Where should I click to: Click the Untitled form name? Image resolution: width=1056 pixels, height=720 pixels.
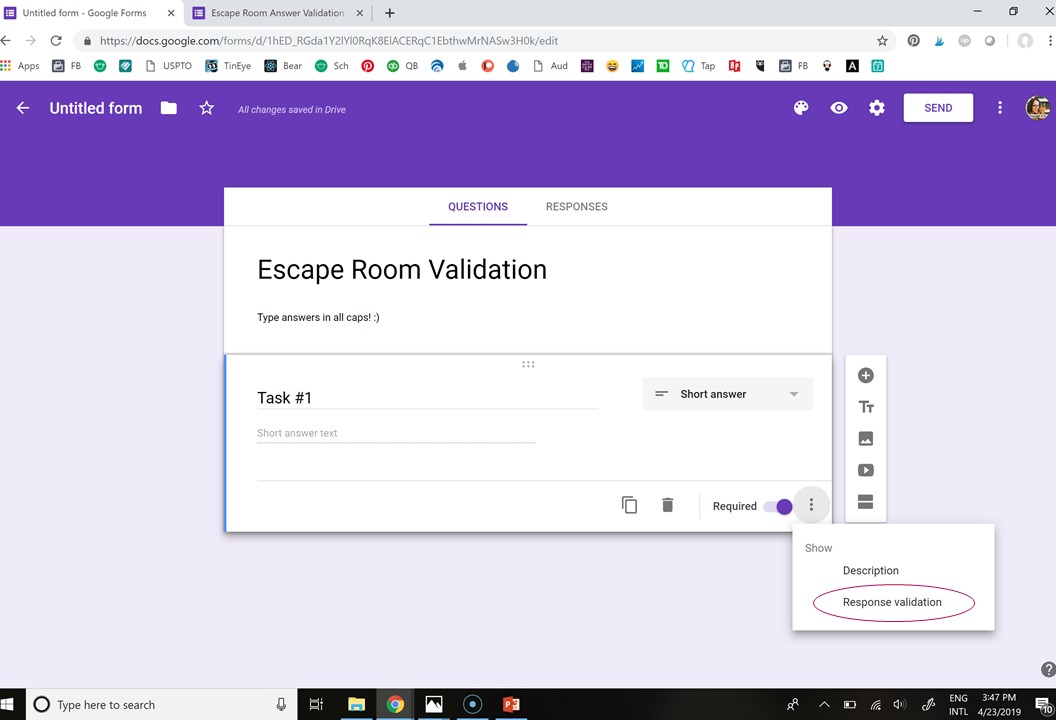coord(96,108)
